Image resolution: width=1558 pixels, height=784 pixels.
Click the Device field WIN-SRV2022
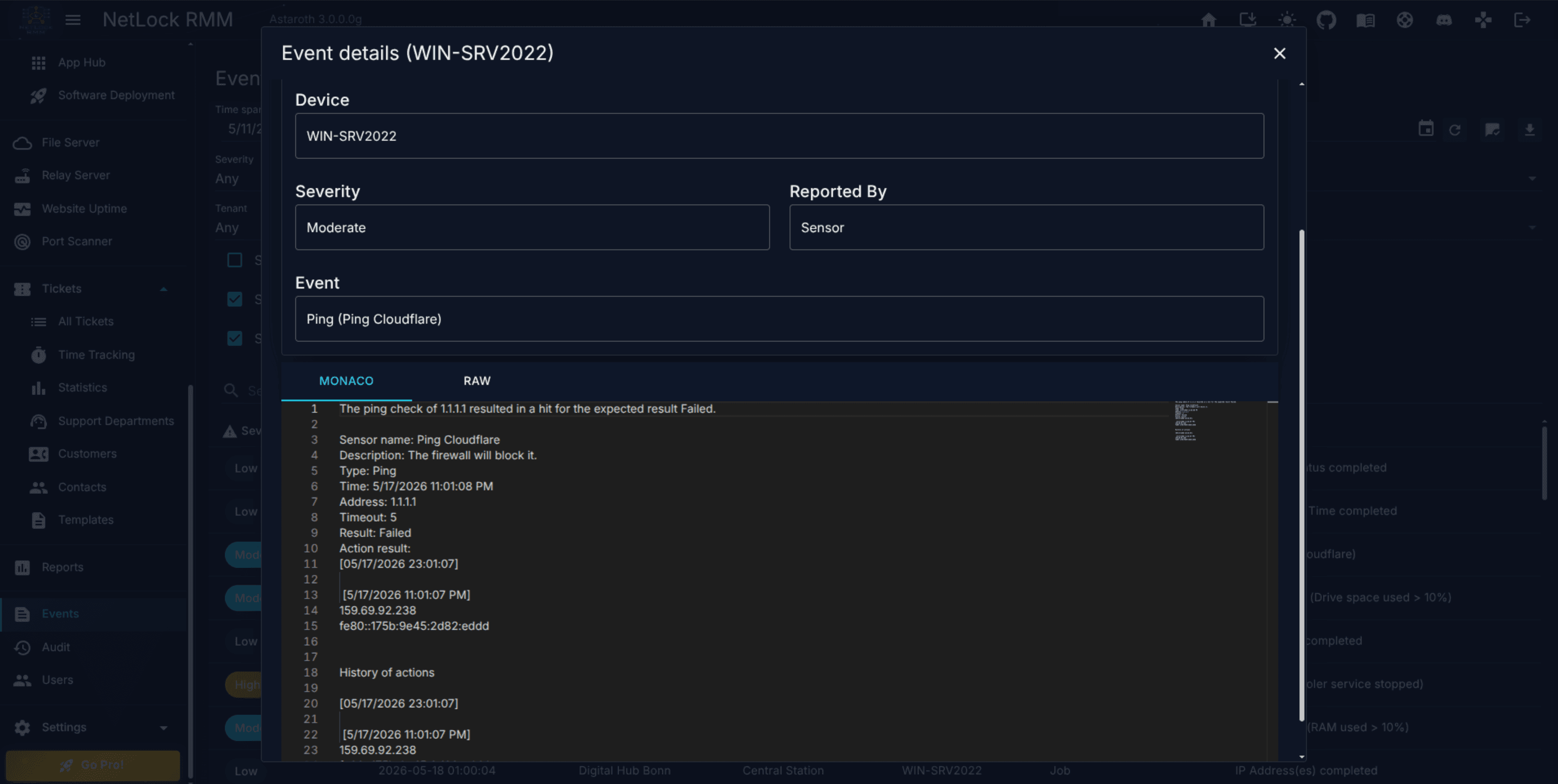click(x=779, y=136)
